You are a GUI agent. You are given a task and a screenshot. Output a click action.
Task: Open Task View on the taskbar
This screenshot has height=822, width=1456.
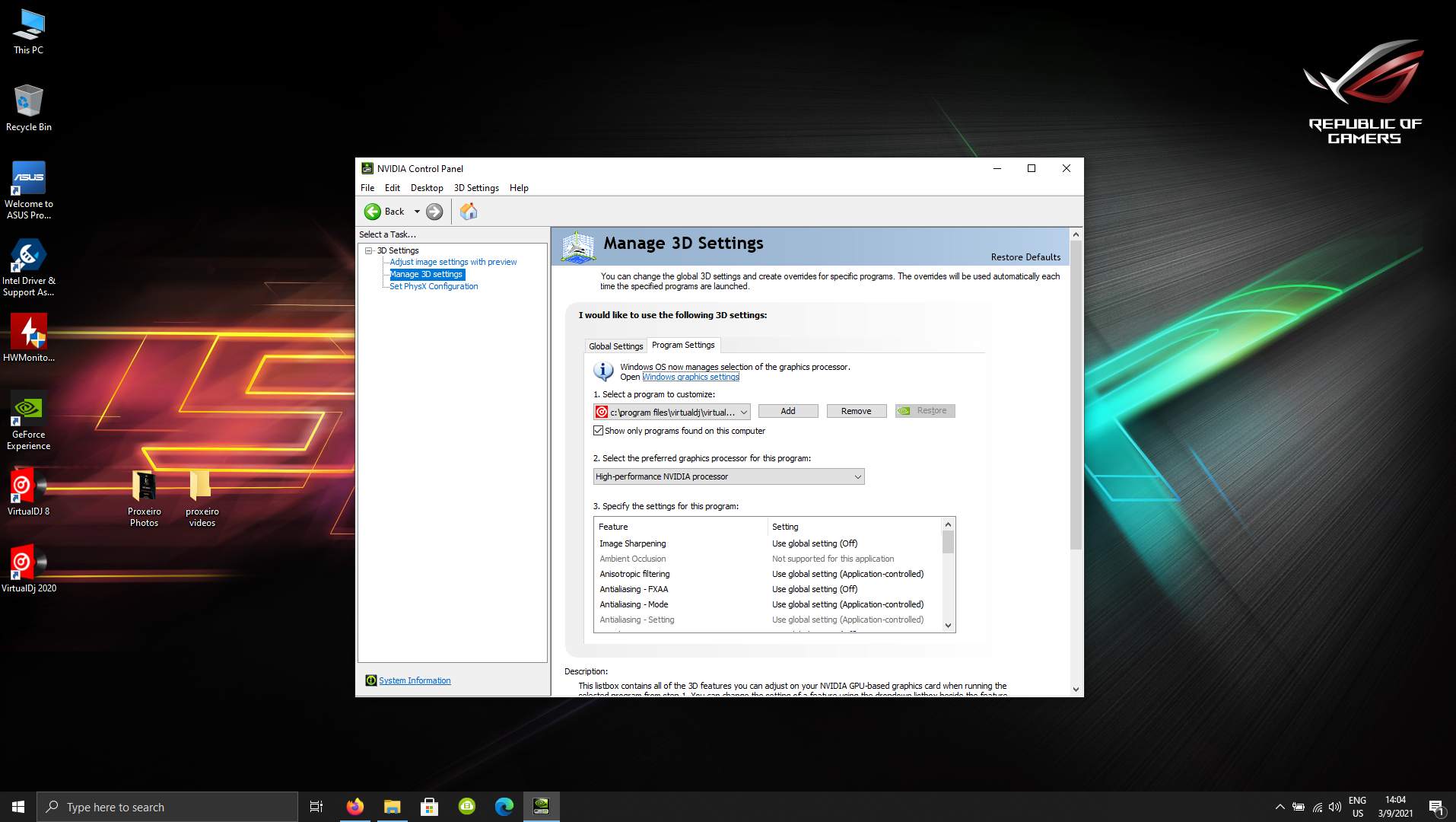(x=316, y=807)
